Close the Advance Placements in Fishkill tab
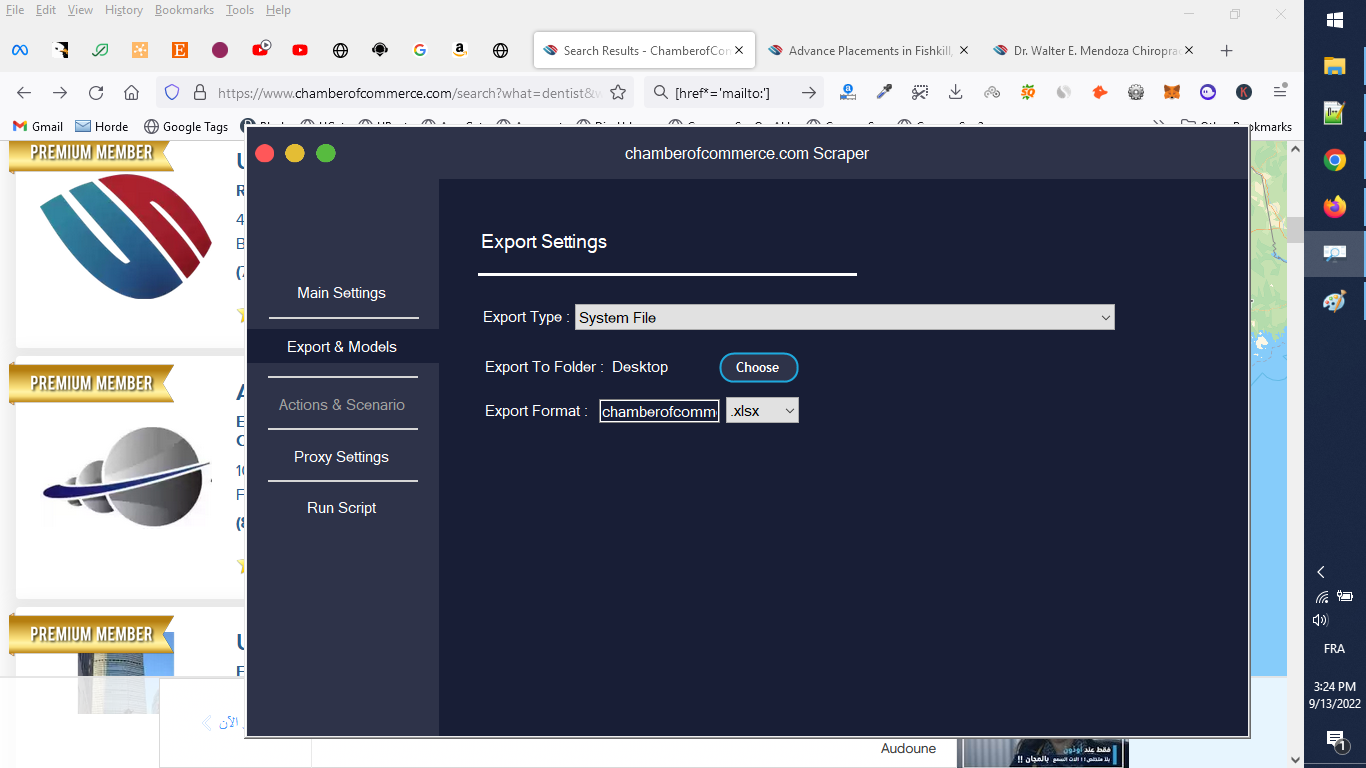 tap(964, 50)
